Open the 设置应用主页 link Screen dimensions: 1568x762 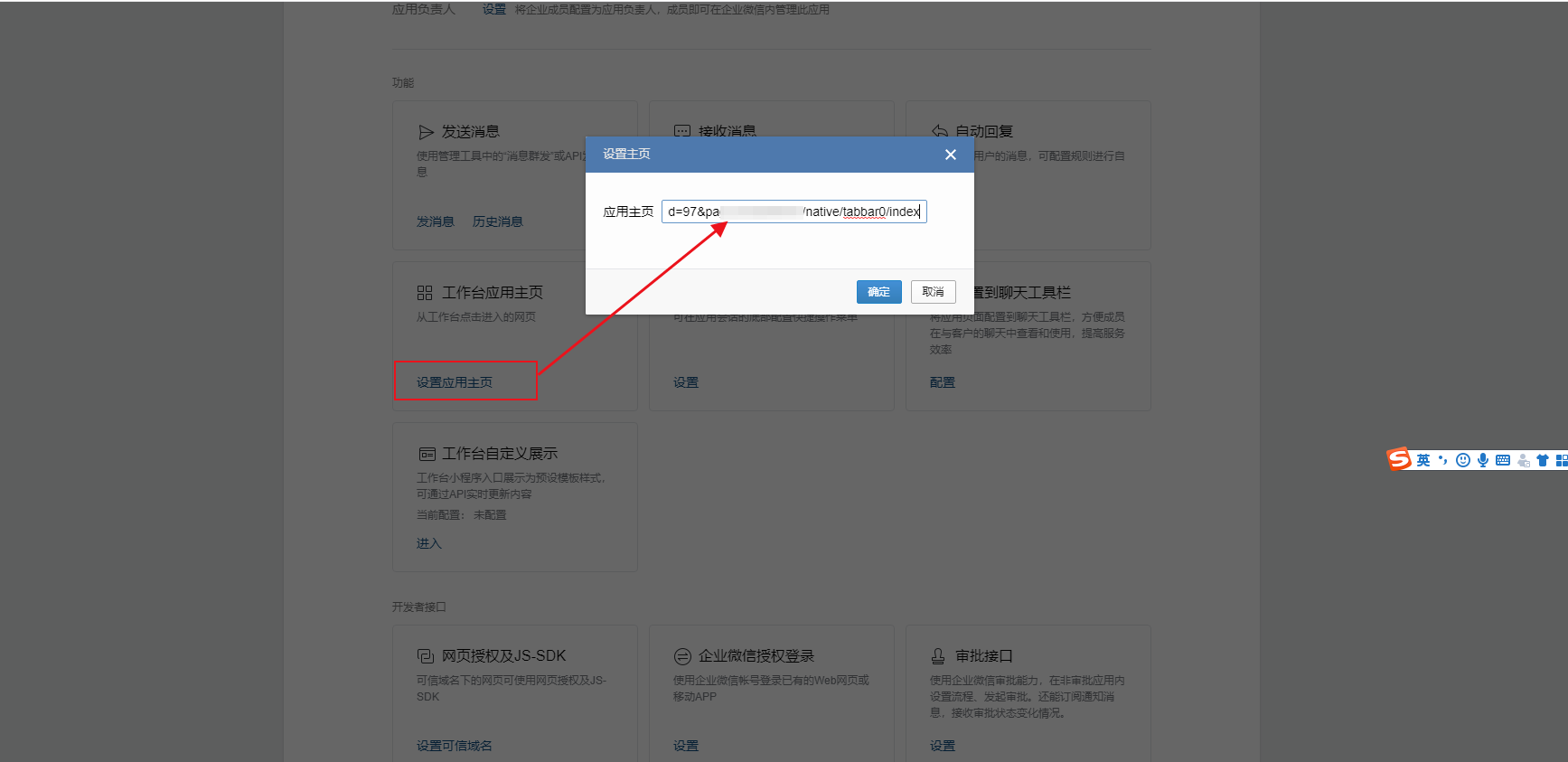tap(455, 382)
